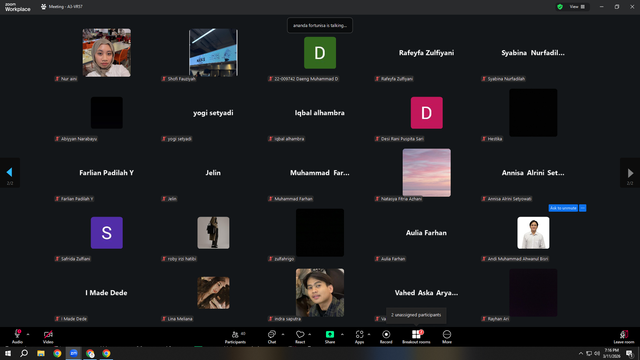Toggle the Audio microphone icon
Screen dimensions: 640x360
17,334
